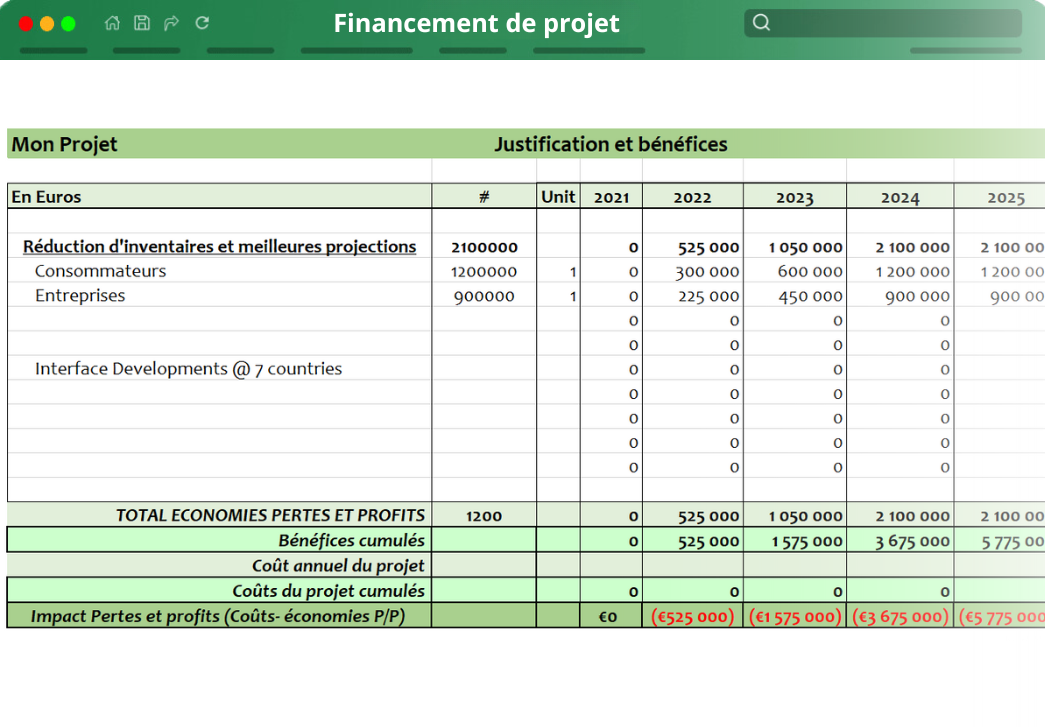Click the 'Unit' column header
The height and width of the screenshot is (727, 1045).
coord(558,197)
